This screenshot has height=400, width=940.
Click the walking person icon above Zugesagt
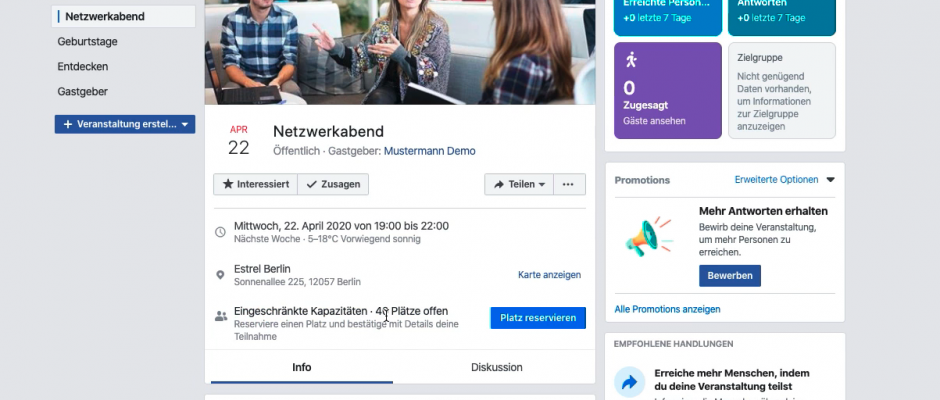pos(630,60)
